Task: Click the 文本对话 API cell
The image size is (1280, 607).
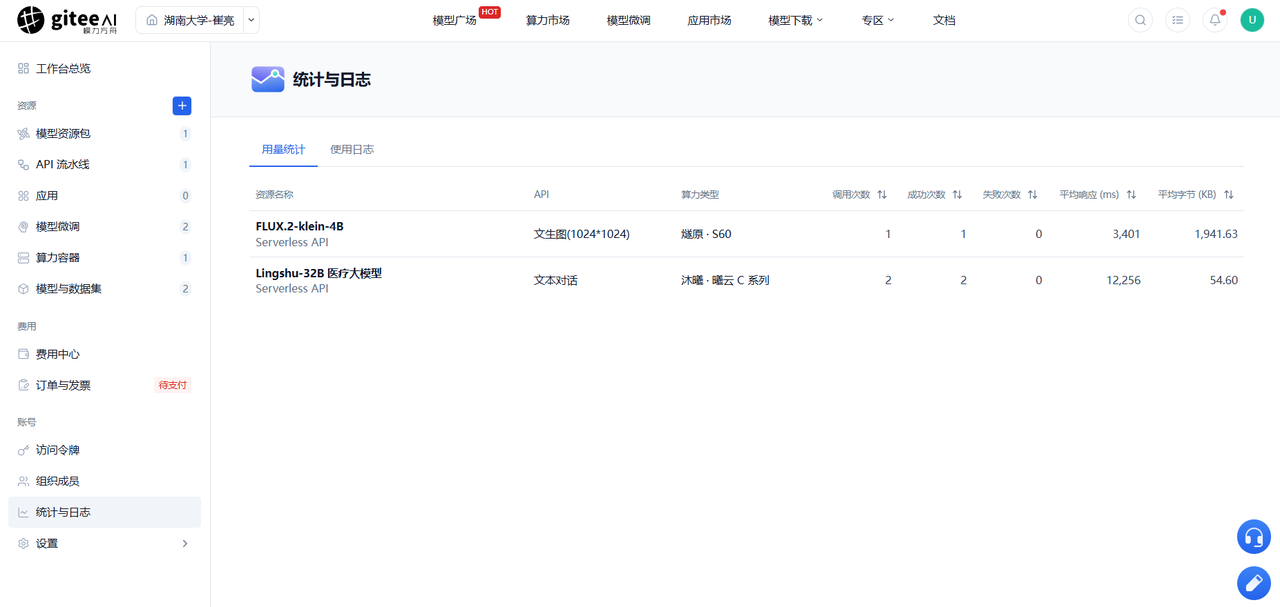Action: coord(556,281)
